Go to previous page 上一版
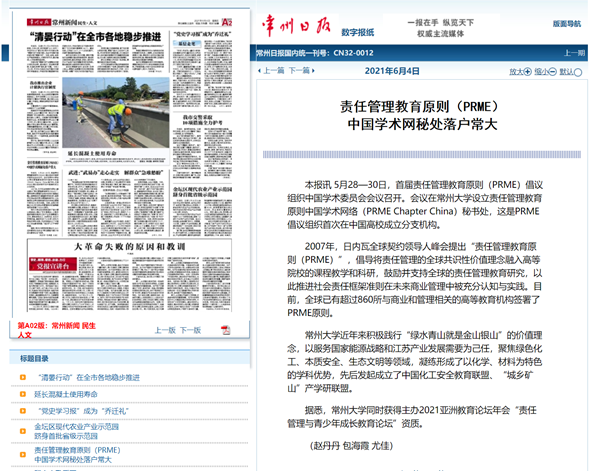 pyautogui.click(x=166, y=330)
